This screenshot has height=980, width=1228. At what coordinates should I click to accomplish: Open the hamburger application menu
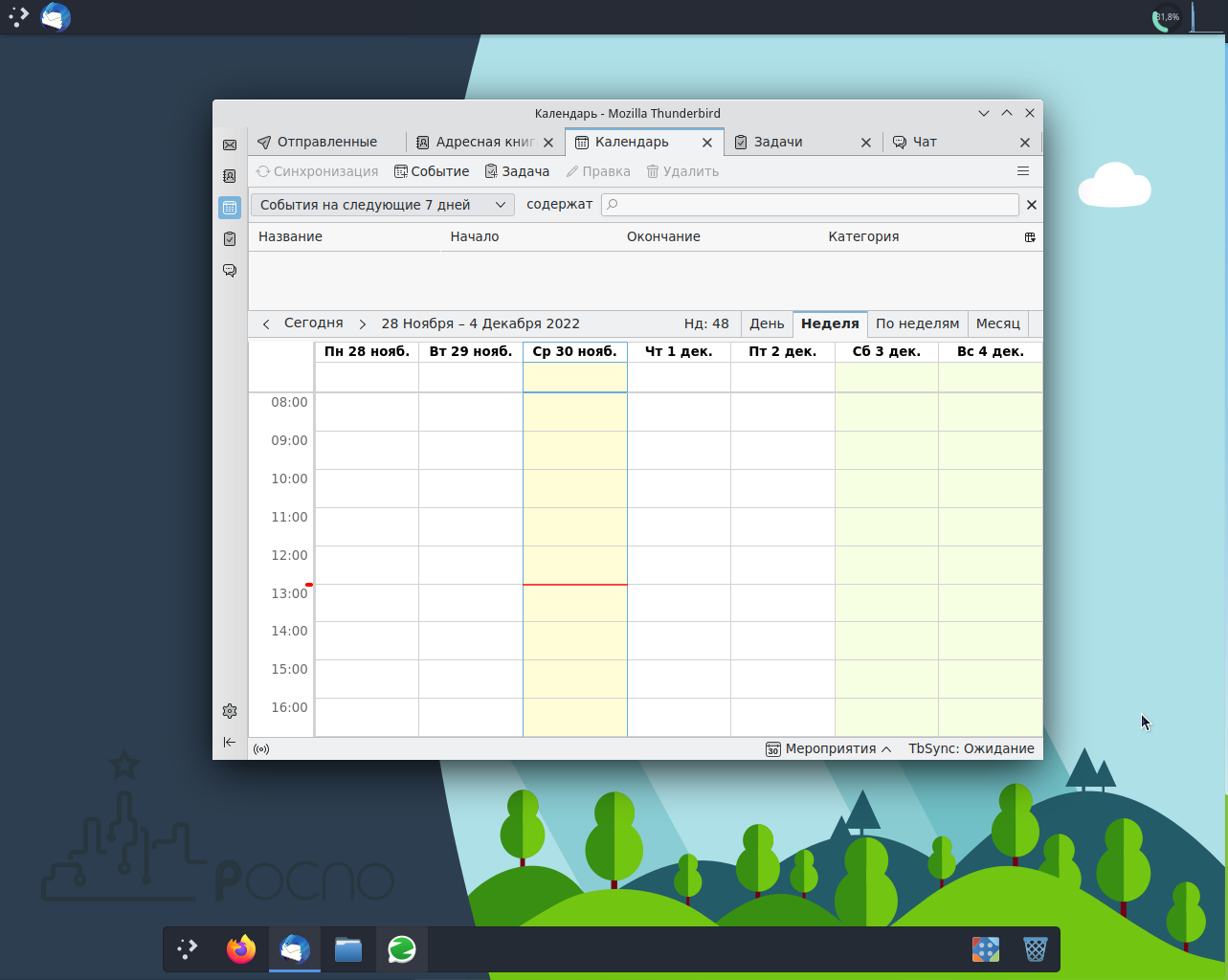click(x=1023, y=171)
